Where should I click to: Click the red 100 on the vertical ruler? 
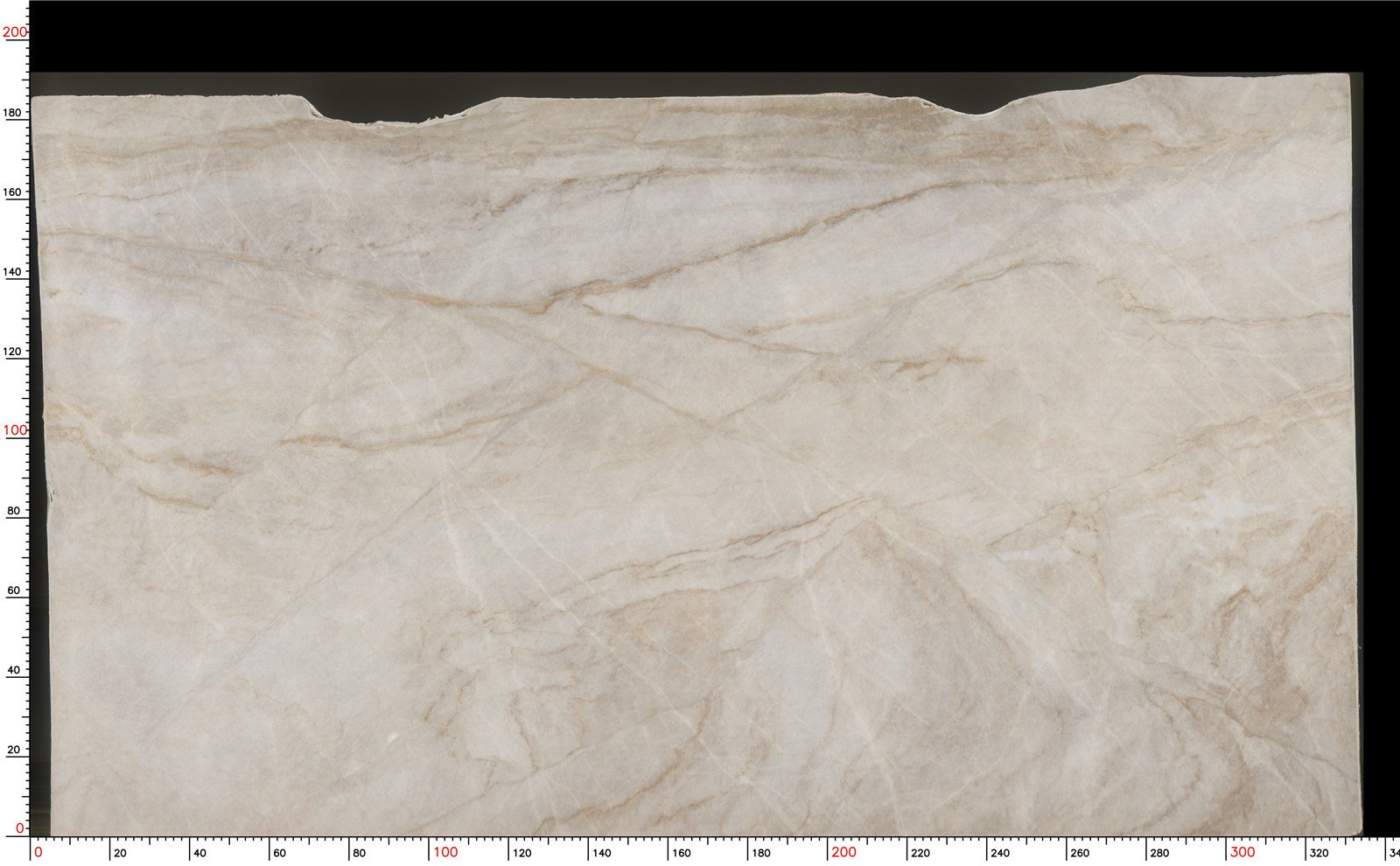tap(15, 430)
